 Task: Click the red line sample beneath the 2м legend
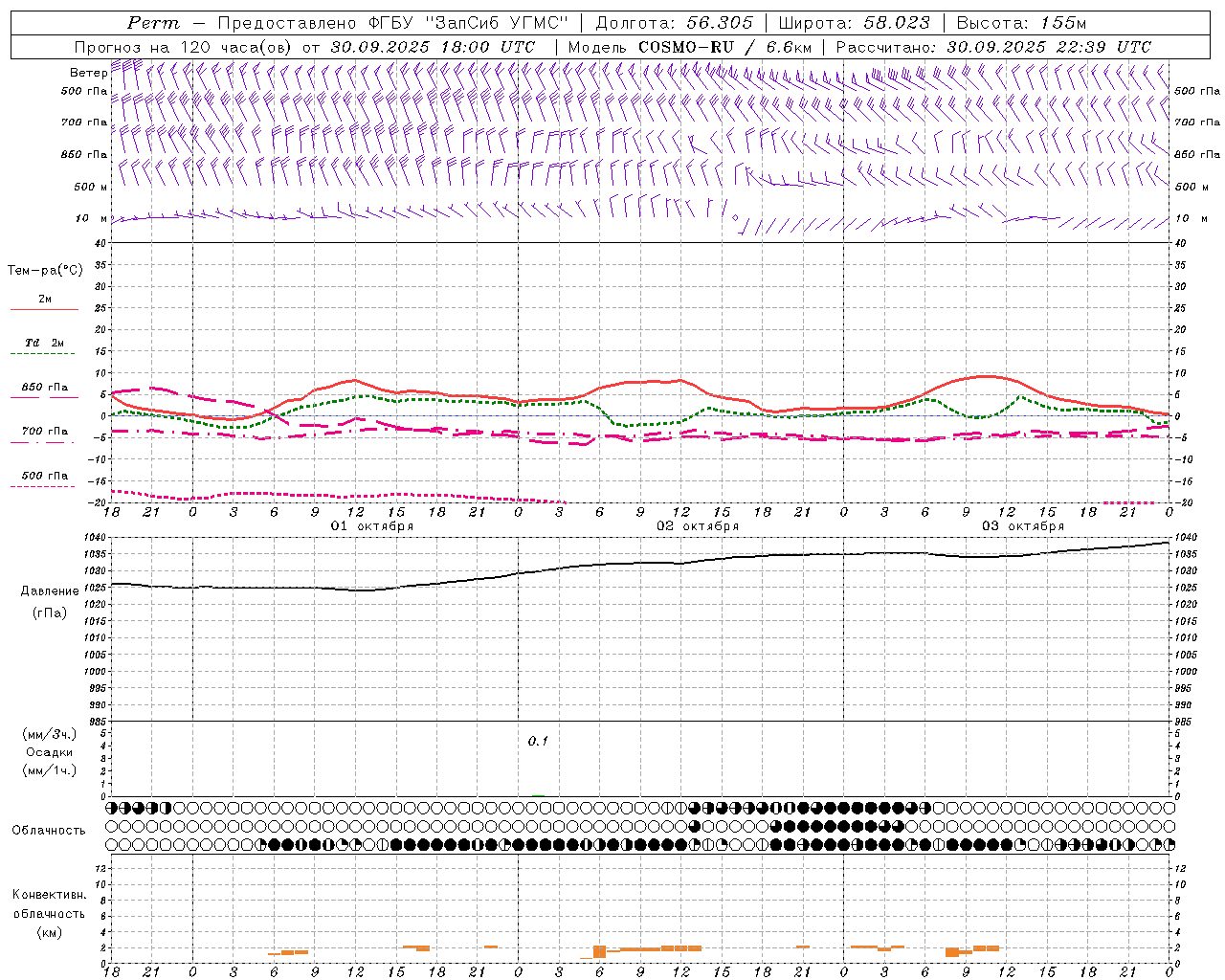coord(44,309)
